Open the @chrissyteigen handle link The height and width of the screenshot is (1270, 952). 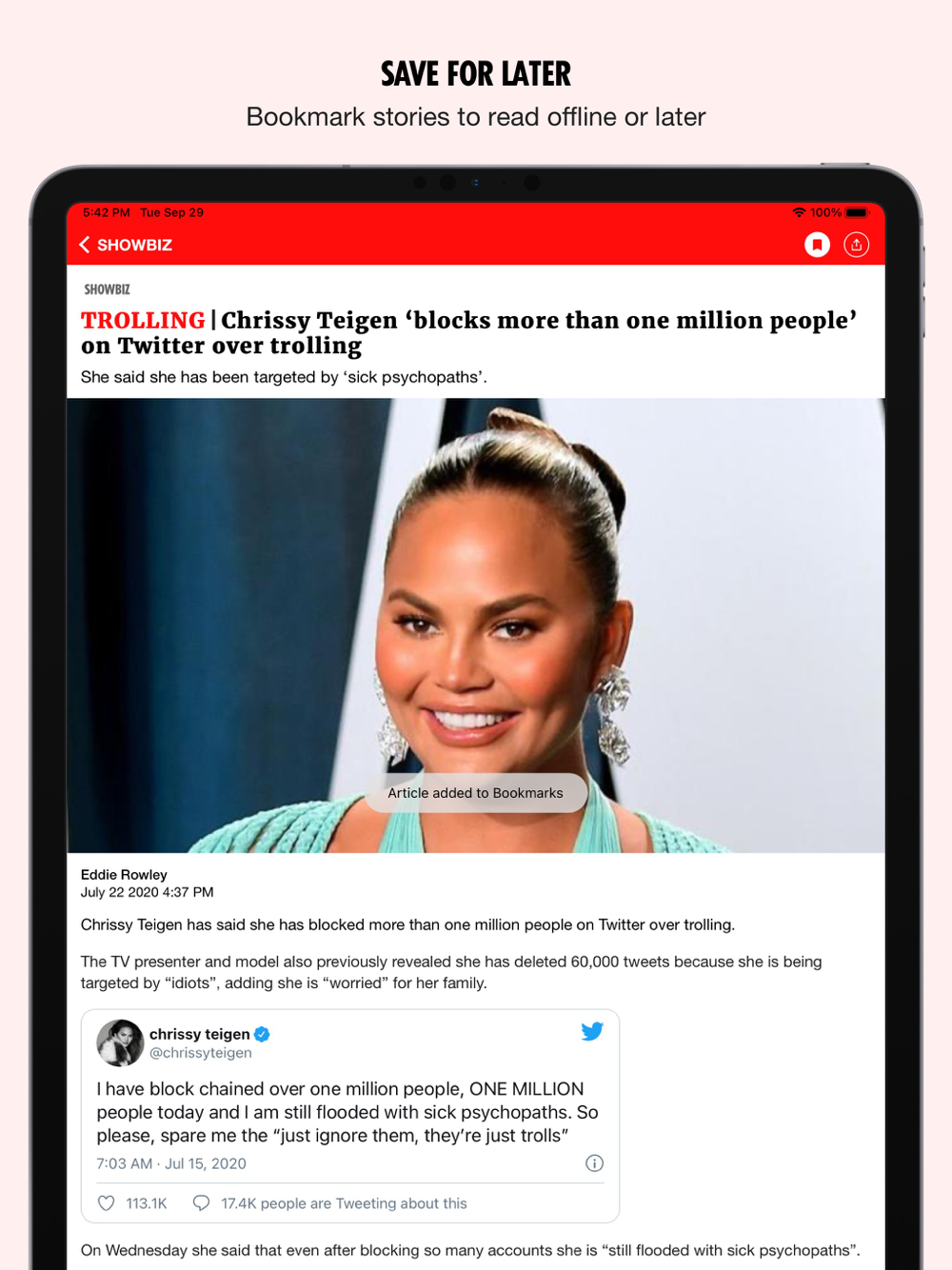(201, 1053)
